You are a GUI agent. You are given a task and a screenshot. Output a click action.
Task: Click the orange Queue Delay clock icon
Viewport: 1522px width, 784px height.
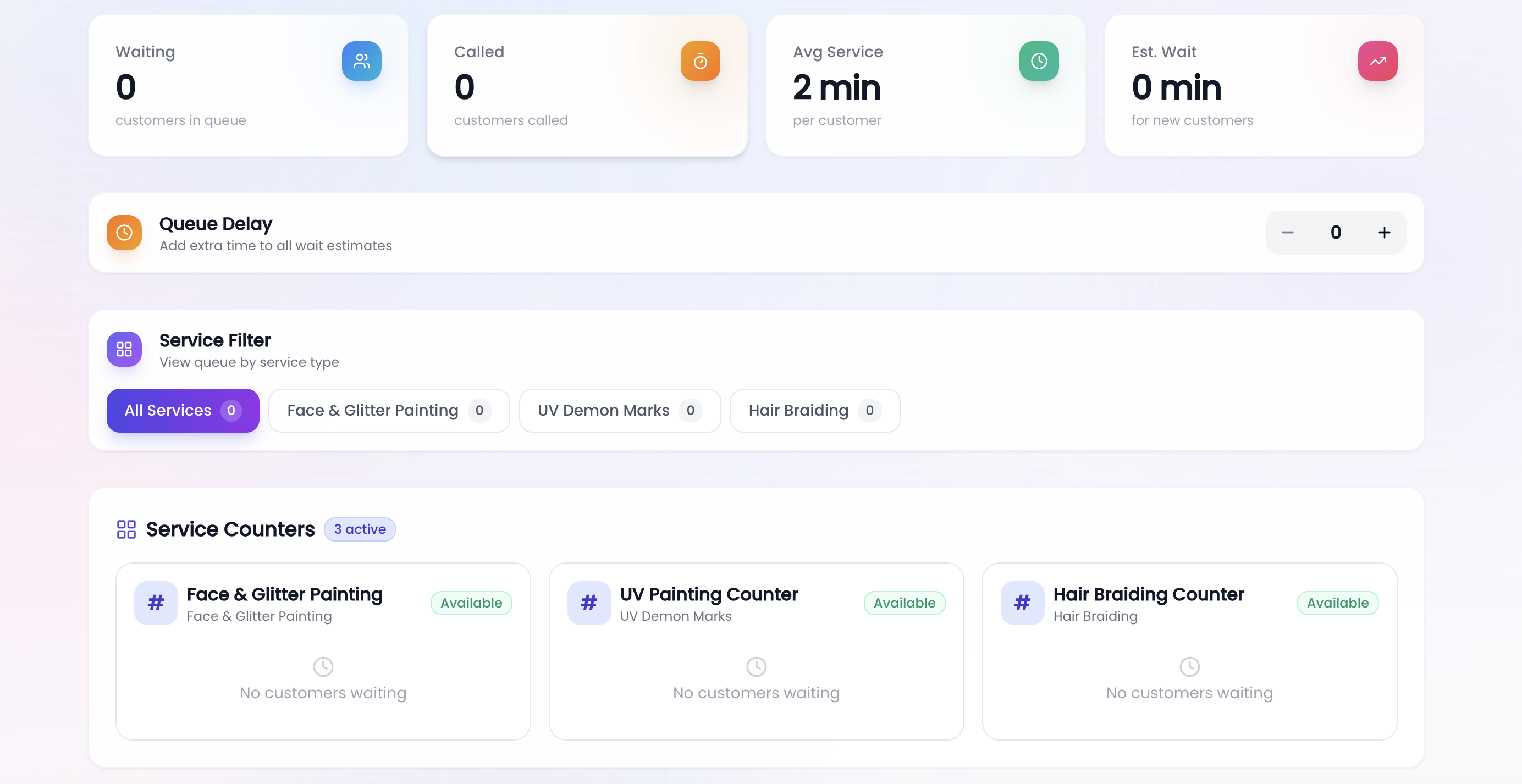coord(124,232)
